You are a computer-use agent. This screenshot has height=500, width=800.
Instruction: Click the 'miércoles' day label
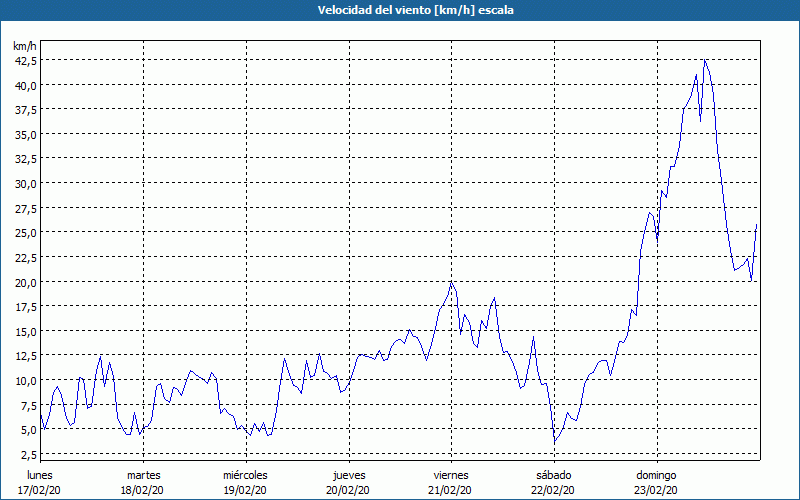click(x=245, y=476)
